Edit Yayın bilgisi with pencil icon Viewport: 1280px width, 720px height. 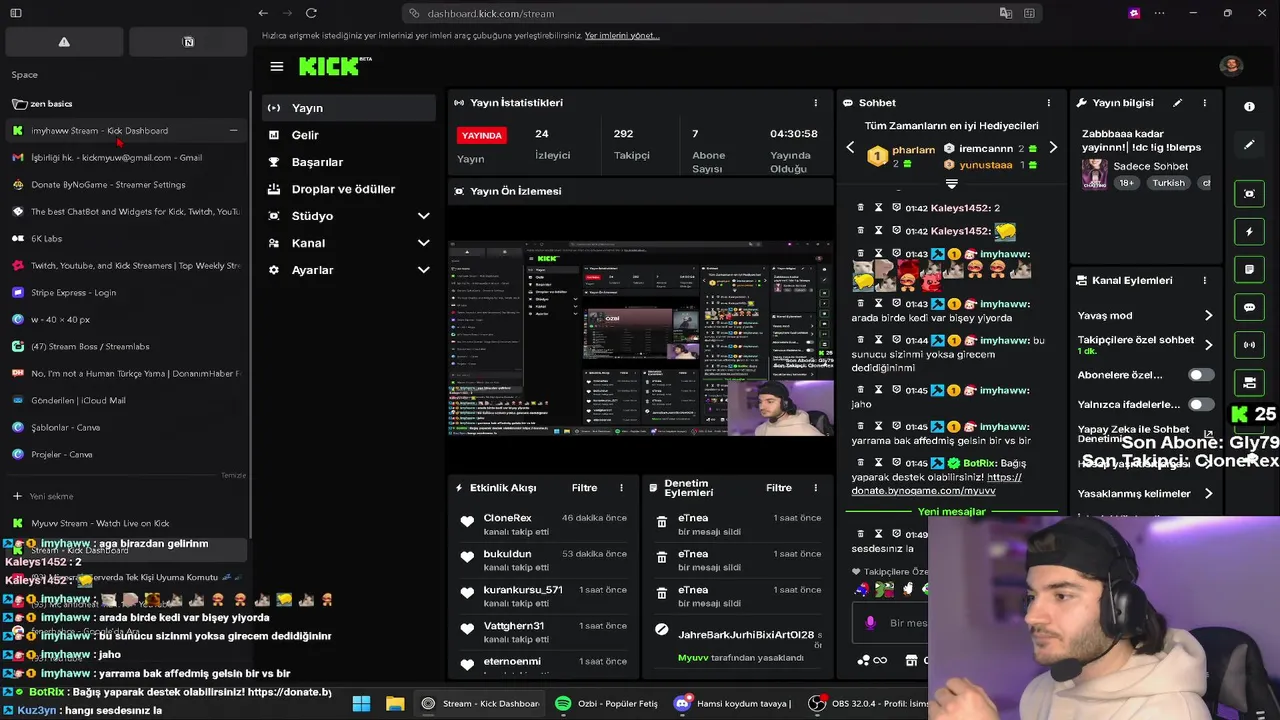click(1177, 103)
